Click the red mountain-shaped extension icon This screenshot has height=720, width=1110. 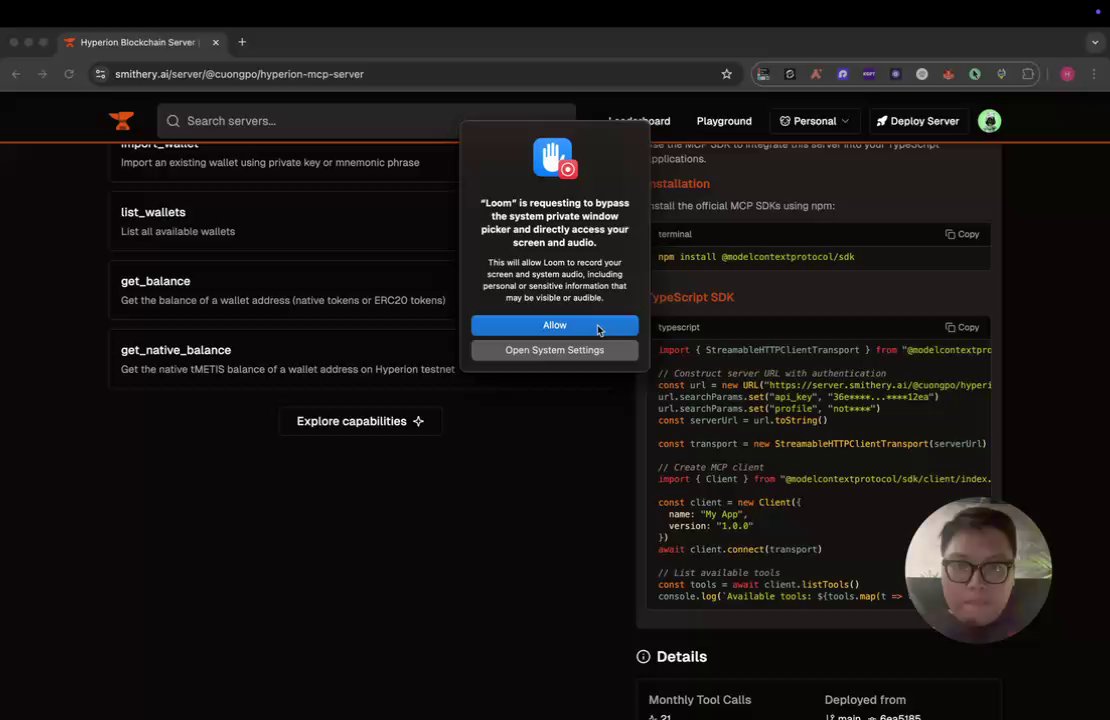[816, 74]
